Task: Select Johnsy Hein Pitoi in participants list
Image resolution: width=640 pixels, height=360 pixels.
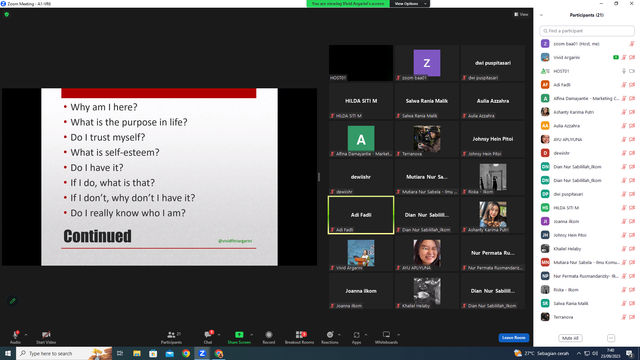Action: (587, 235)
